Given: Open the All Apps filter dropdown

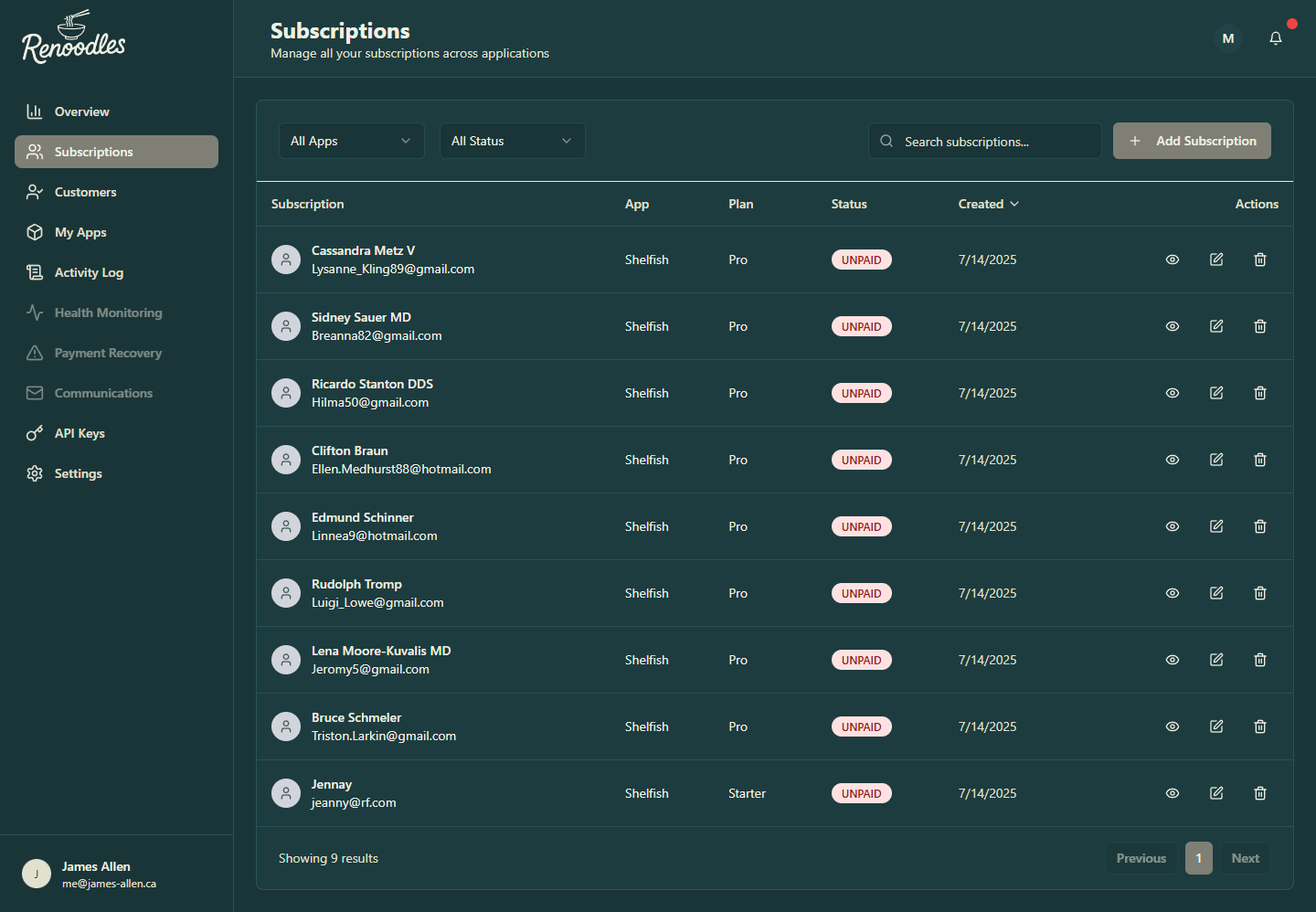Looking at the screenshot, I should click(x=352, y=141).
